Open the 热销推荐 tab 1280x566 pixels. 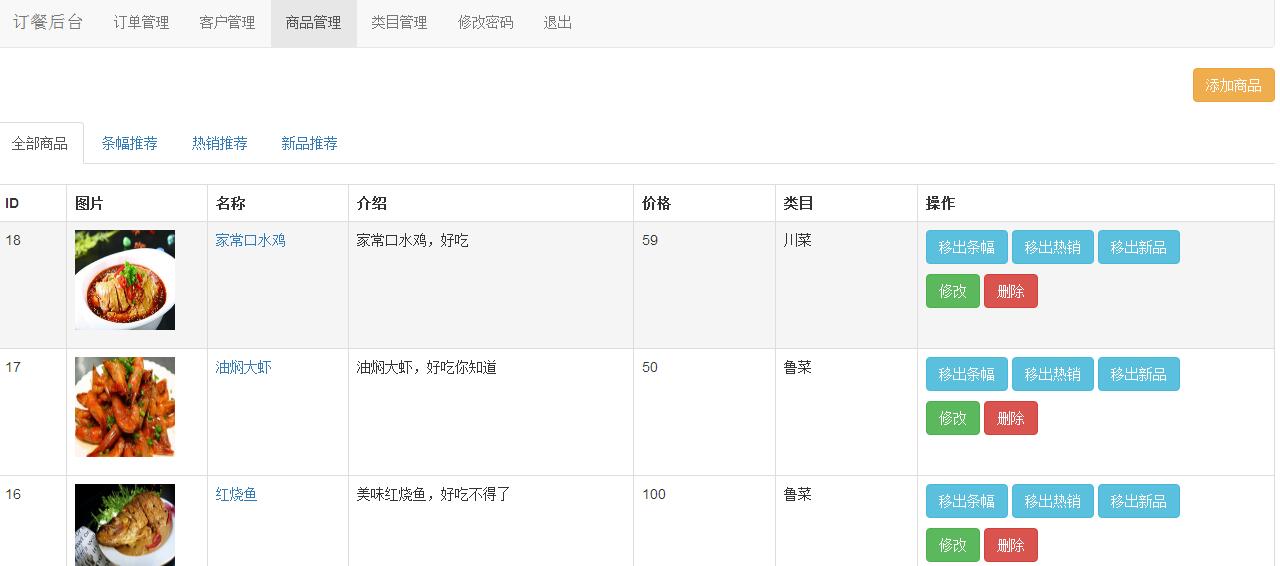(x=220, y=143)
